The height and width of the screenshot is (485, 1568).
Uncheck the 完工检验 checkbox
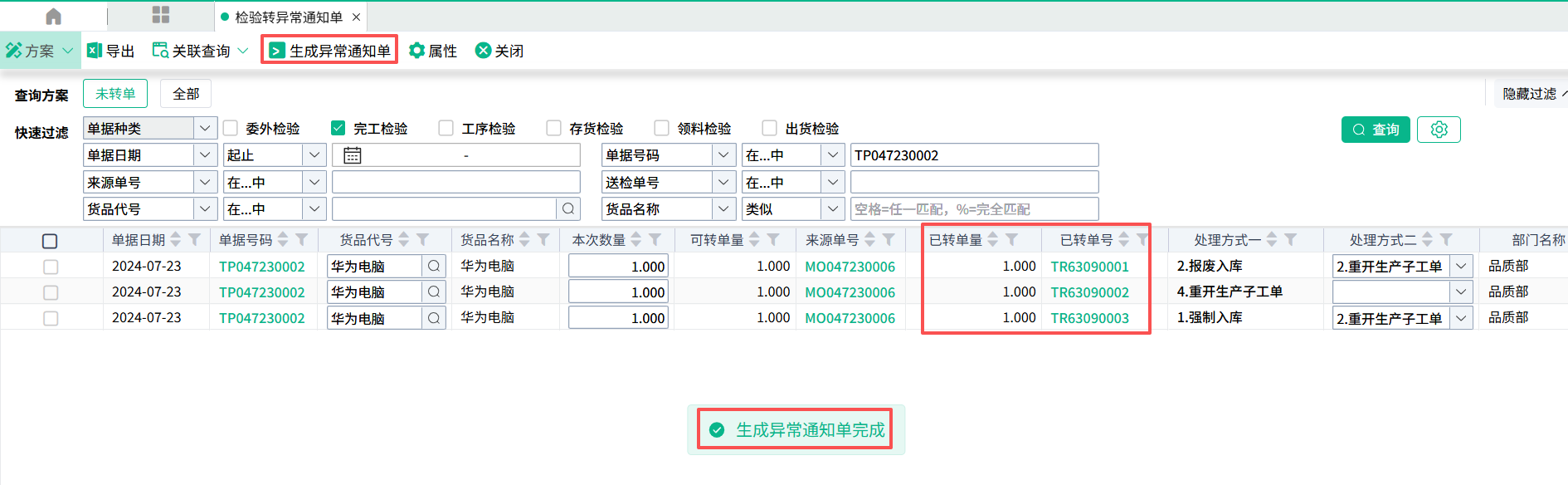click(338, 128)
